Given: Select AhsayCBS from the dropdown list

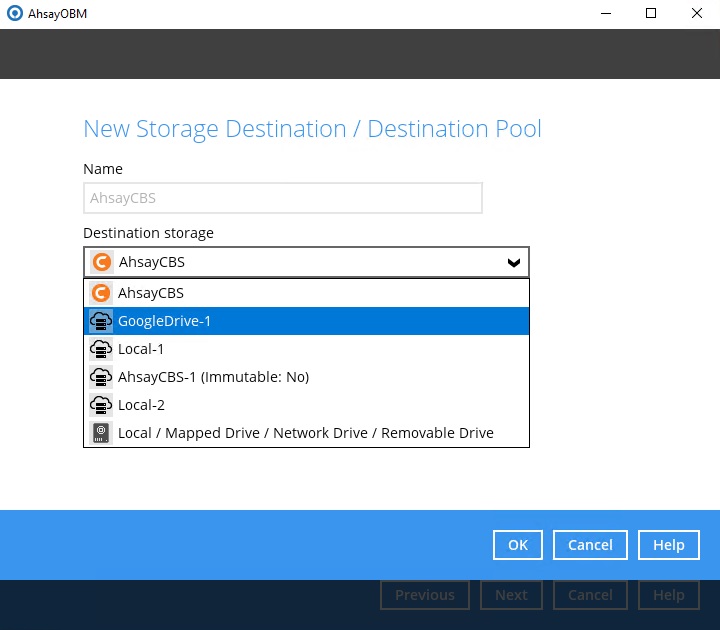Looking at the screenshot, I should pos(306,293).
